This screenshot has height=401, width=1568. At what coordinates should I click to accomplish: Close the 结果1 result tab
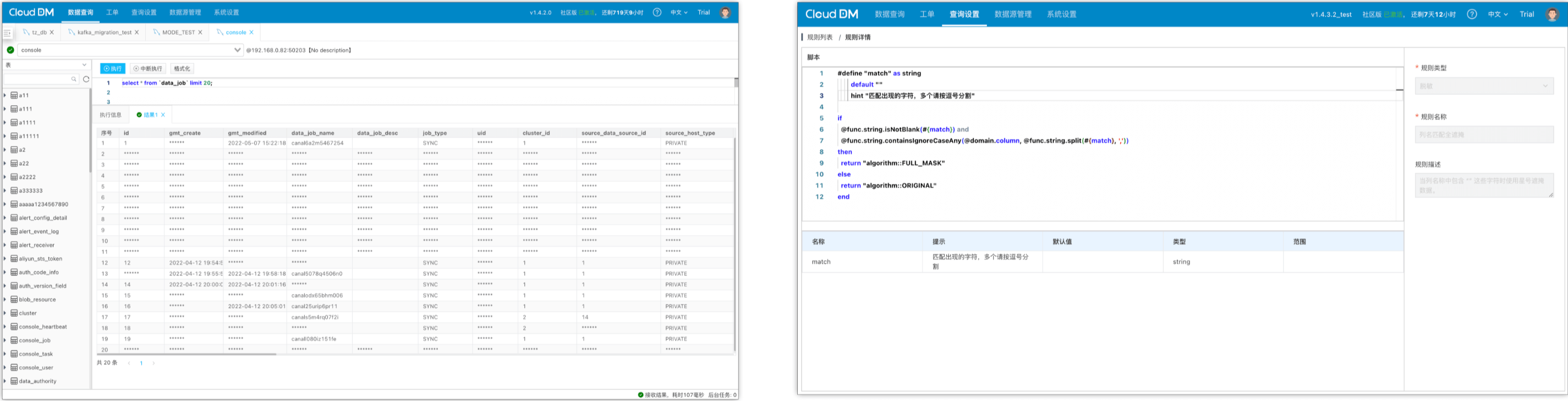(x=163, y=115)
